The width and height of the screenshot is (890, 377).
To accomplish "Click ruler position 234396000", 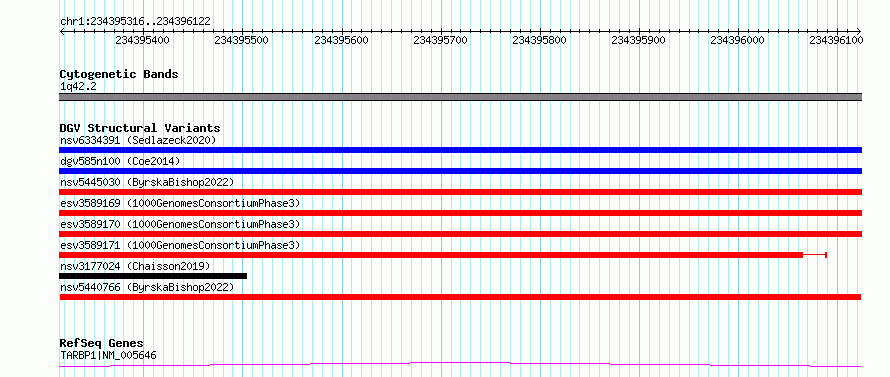I will (x=737, y=40).
